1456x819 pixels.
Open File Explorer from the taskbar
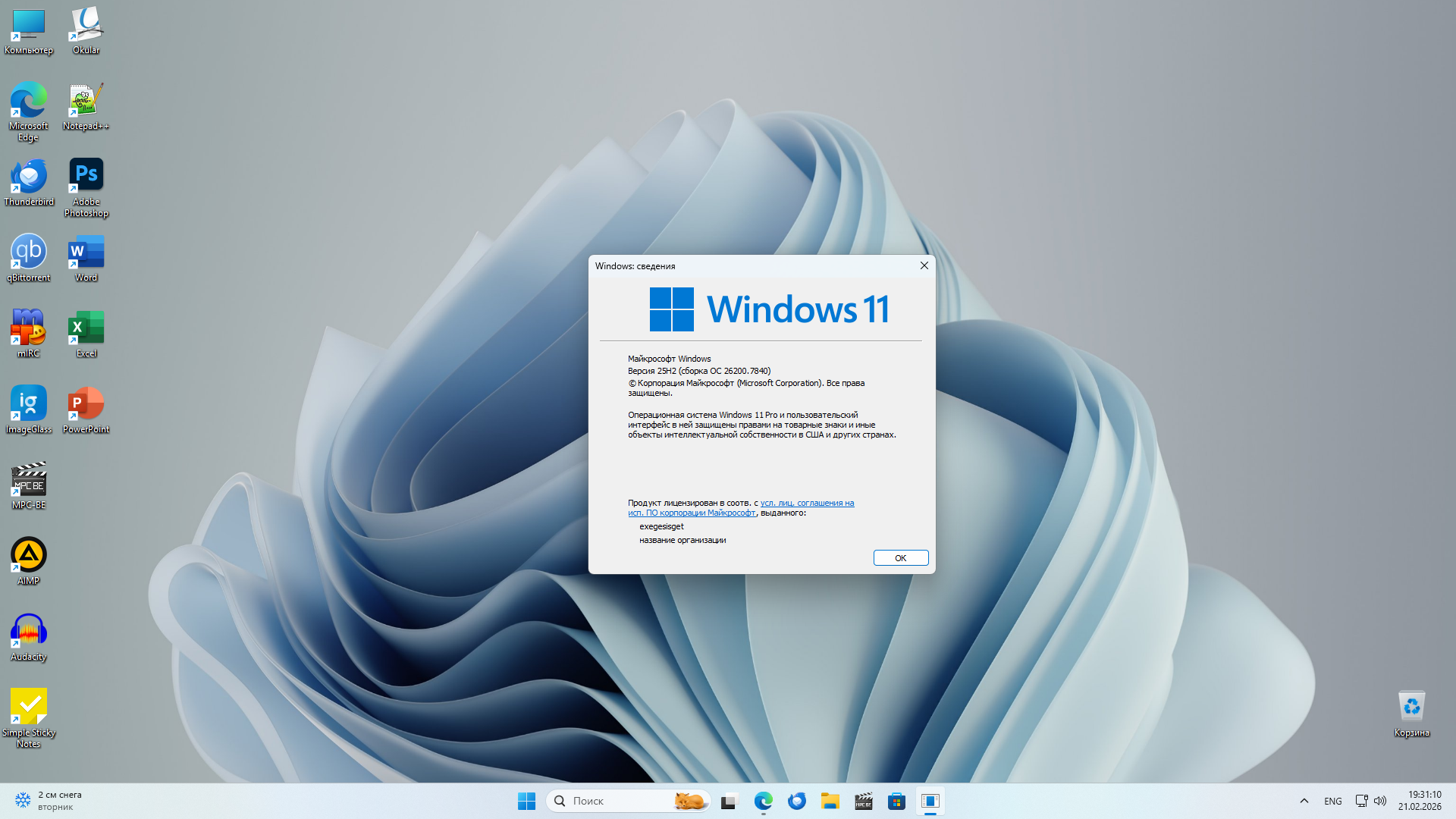(x=830, y=801)
